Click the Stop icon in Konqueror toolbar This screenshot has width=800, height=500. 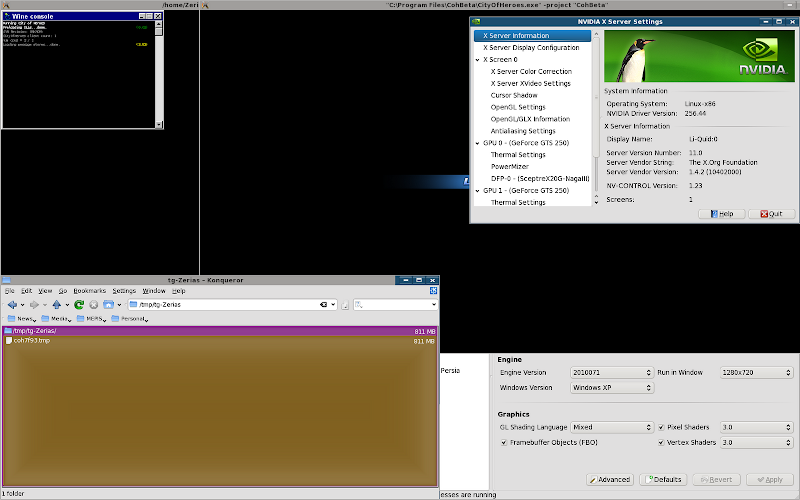pyautogui.click(x=93, y=304)
